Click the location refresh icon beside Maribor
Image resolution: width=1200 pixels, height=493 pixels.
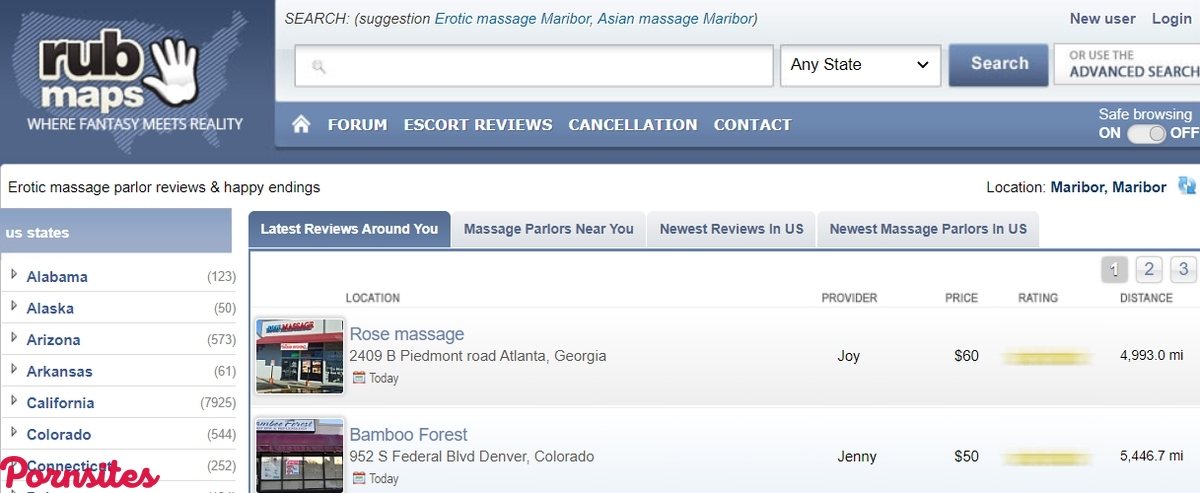(1186, 186)
